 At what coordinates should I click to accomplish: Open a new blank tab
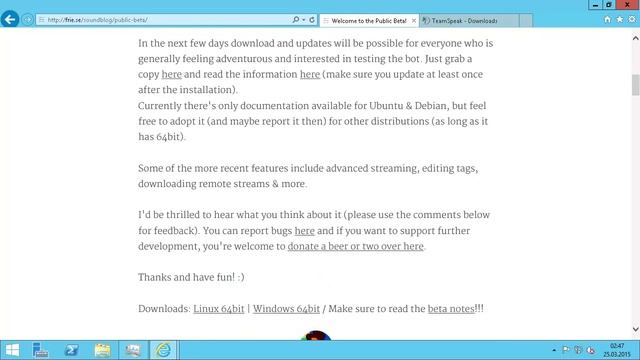pos(526,20)
